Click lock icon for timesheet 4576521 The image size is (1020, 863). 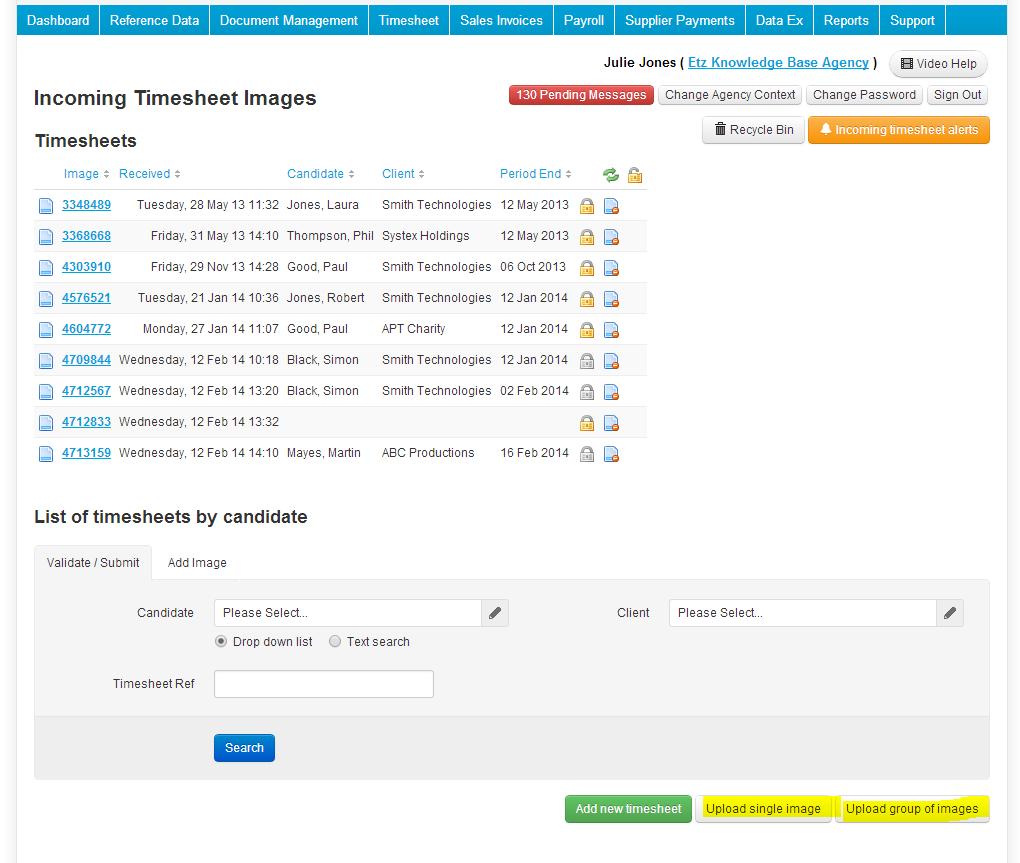coord(587,299)
